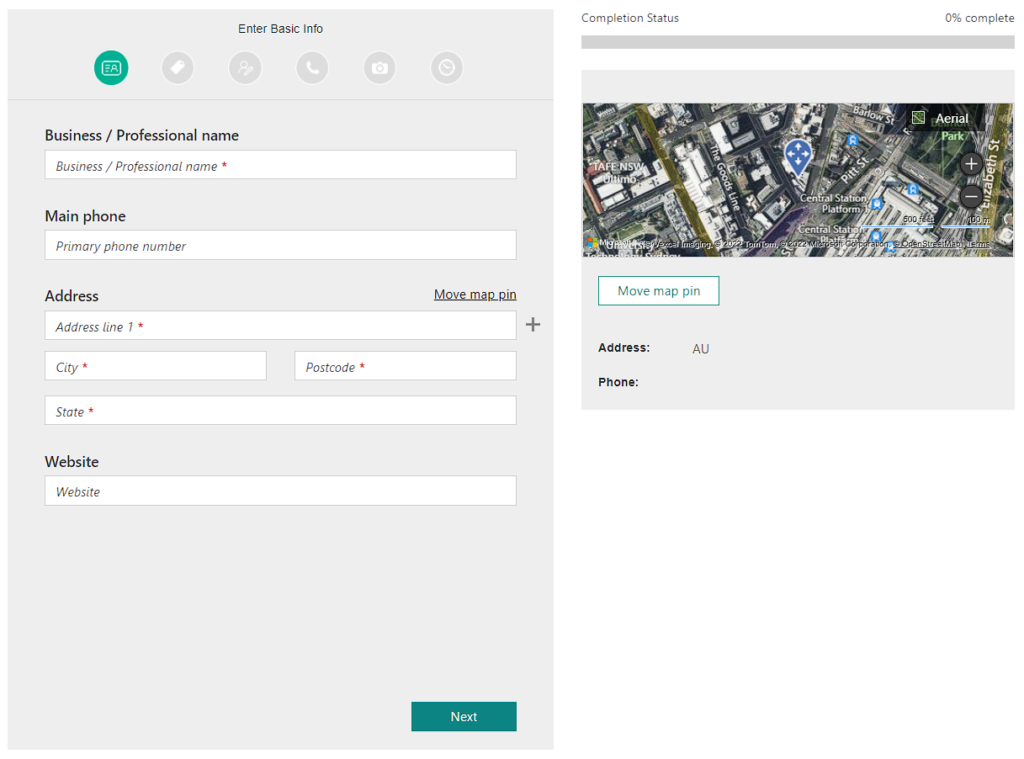The height and width of the screenshot is (759, 1024).
Task: Open the tag step in the progress bar
Action: point(178,68)
